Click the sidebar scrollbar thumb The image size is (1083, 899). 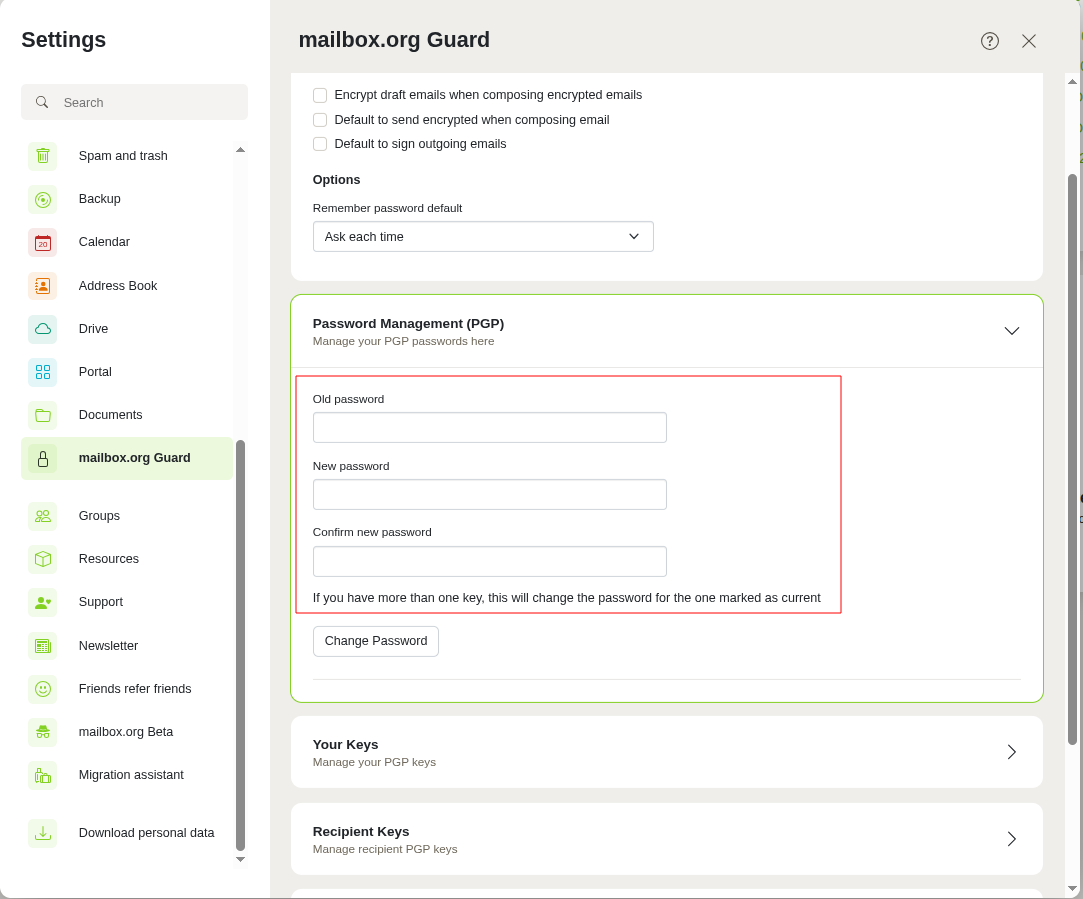coord(240,646)
